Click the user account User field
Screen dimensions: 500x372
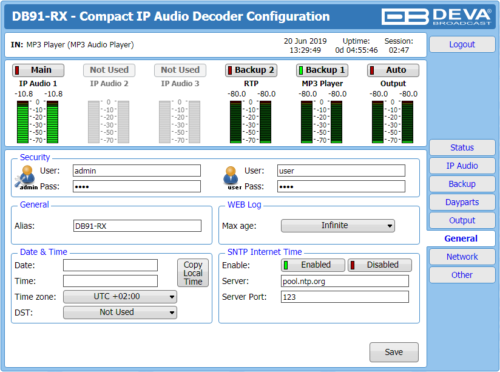click(341, 171)
